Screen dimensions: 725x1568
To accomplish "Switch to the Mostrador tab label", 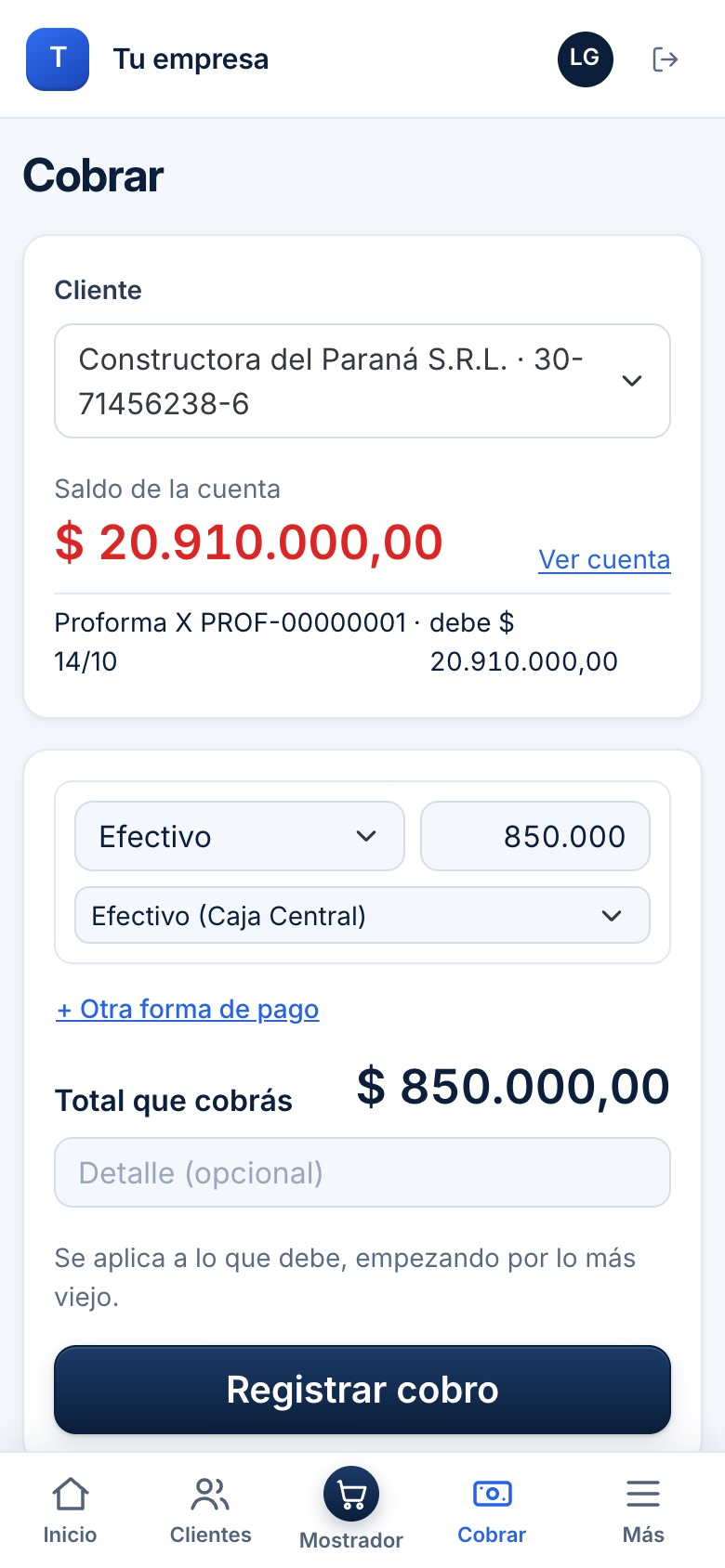I will [351, 1540].
